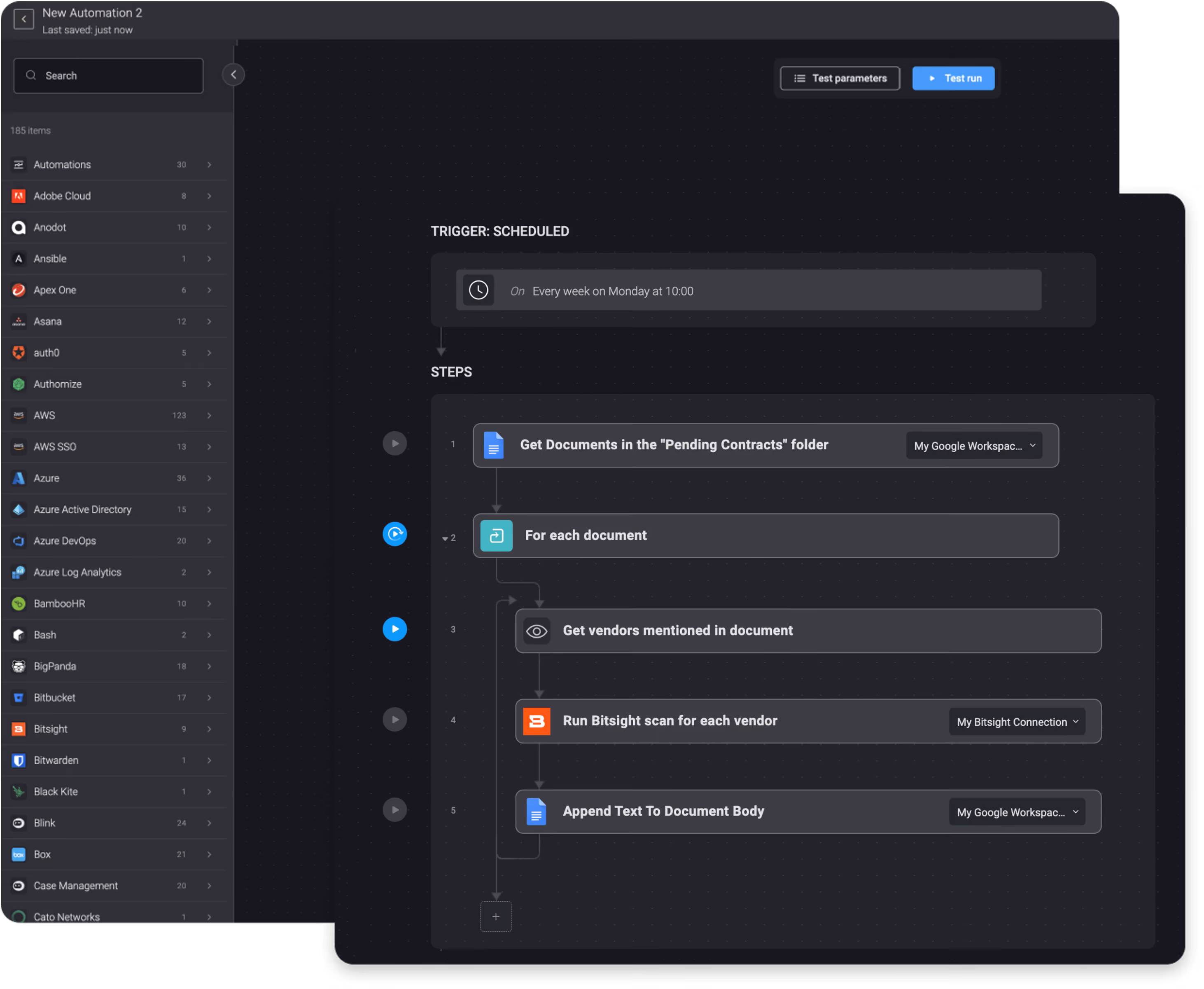The height and width of the screenshot is (989, 1204).
Task: Click the Bitbucket icon
Action: [x=19, y=699]
